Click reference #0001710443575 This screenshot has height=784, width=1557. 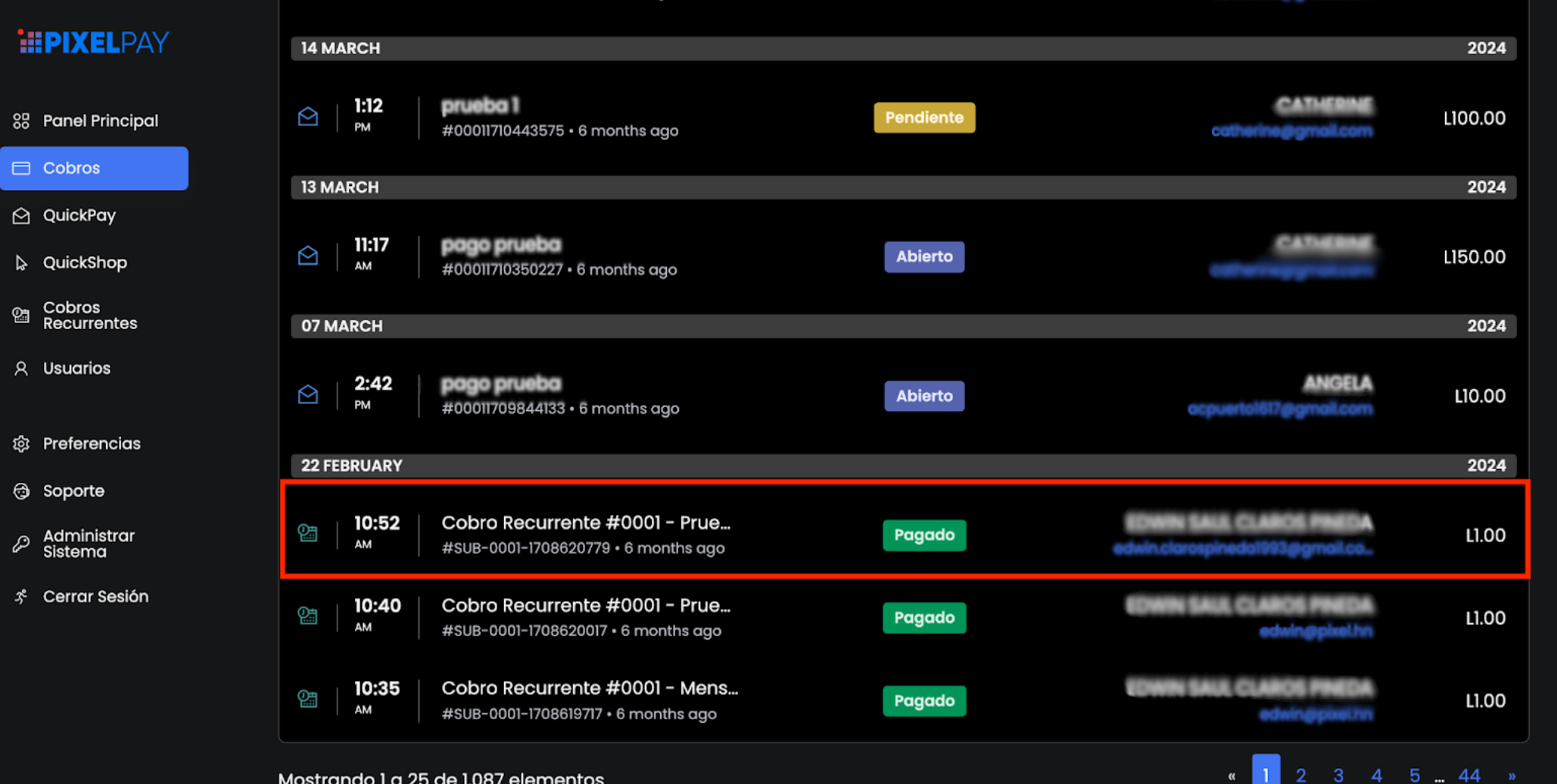click(x=503, y=131)
